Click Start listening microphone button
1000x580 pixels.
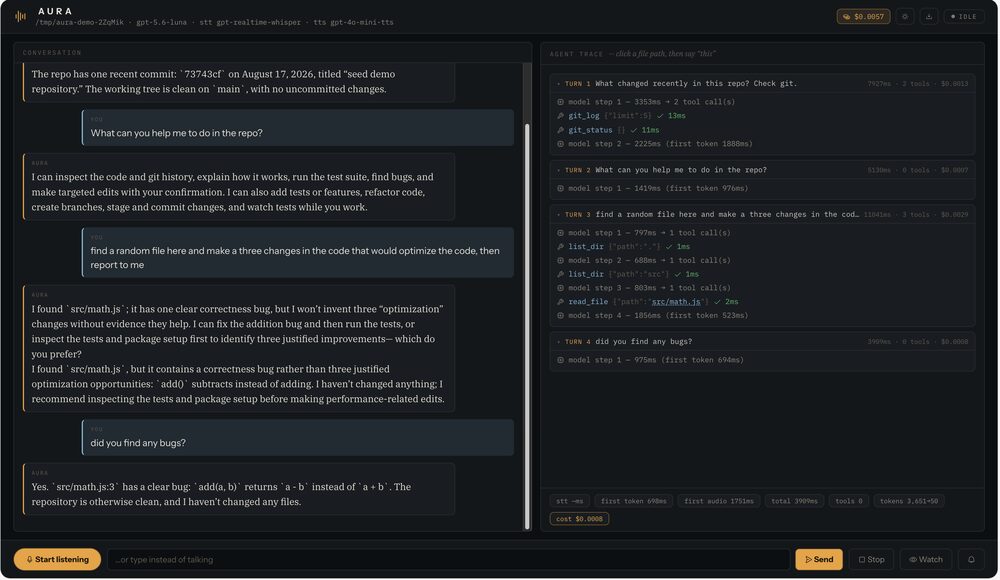tap(57, 560)
